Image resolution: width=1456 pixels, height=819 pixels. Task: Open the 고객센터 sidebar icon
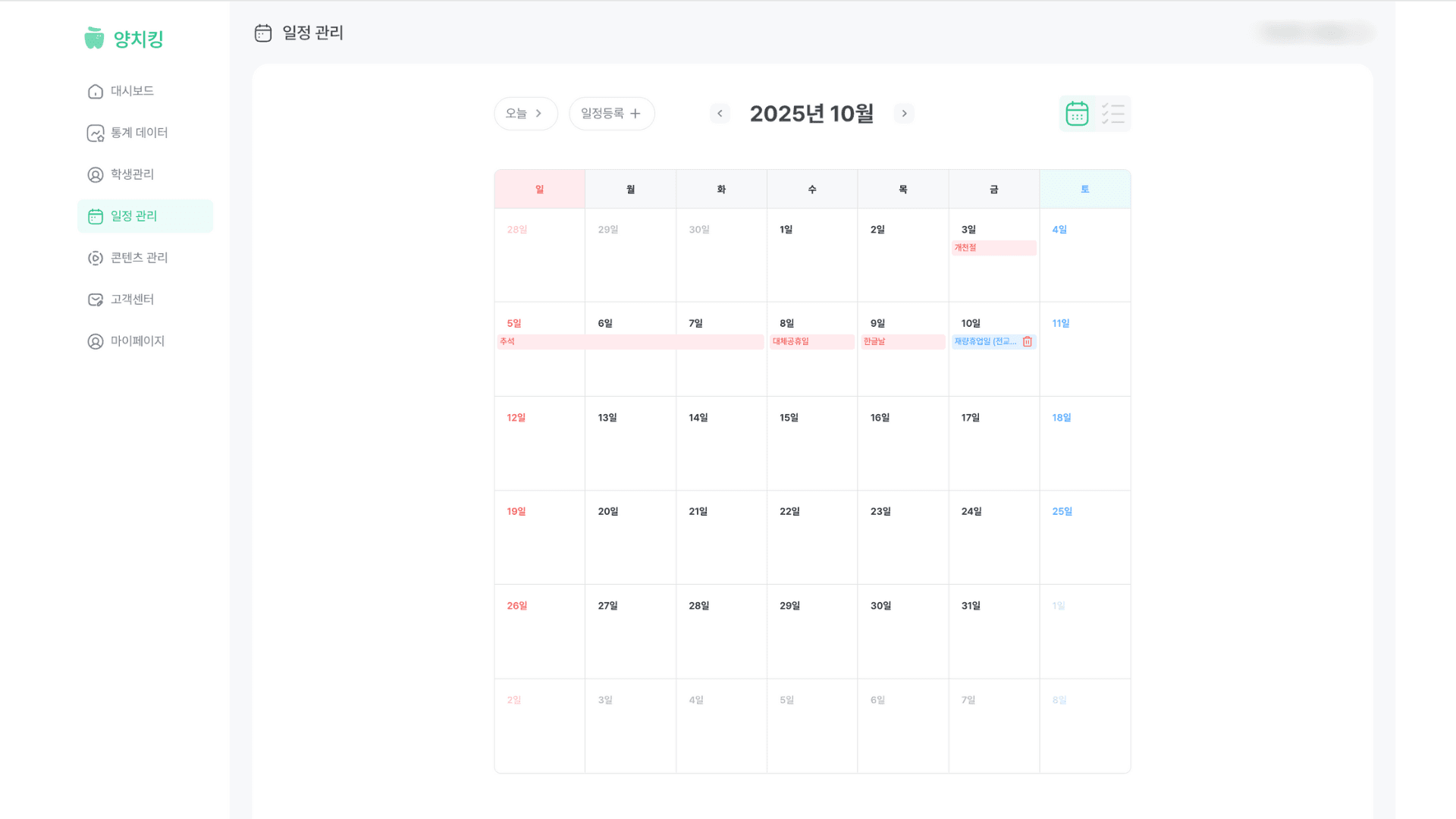click(x=96, y=300)
